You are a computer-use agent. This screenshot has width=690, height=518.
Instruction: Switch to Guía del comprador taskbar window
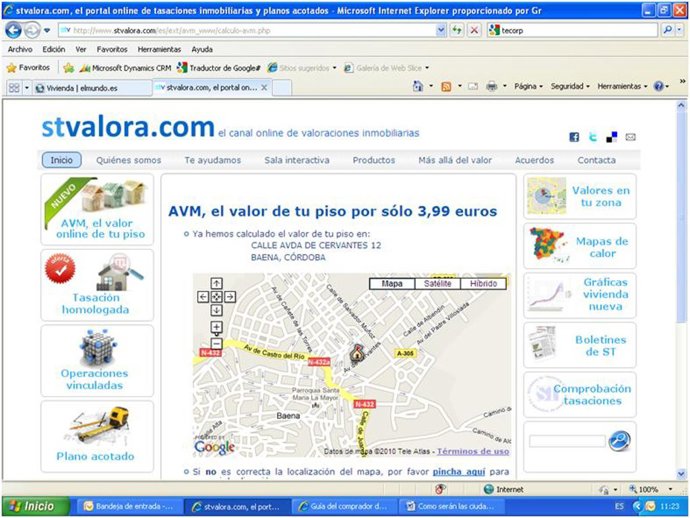click(x=343, y=507)
